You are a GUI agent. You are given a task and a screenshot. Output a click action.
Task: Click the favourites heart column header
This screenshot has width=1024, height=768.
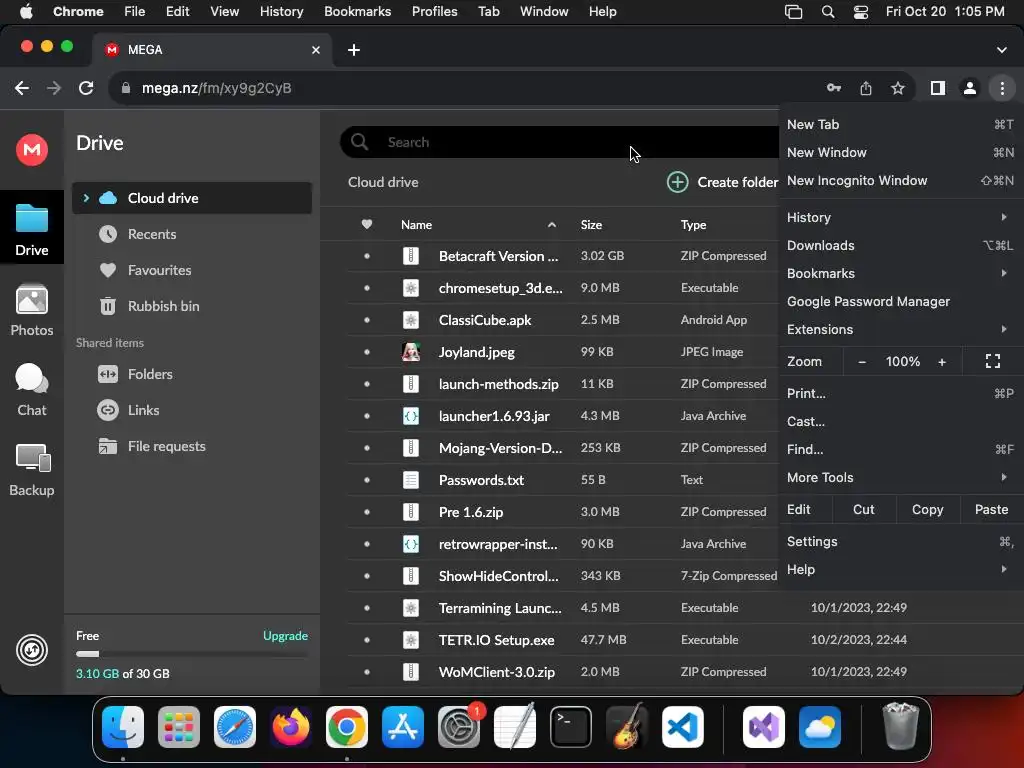367,224
